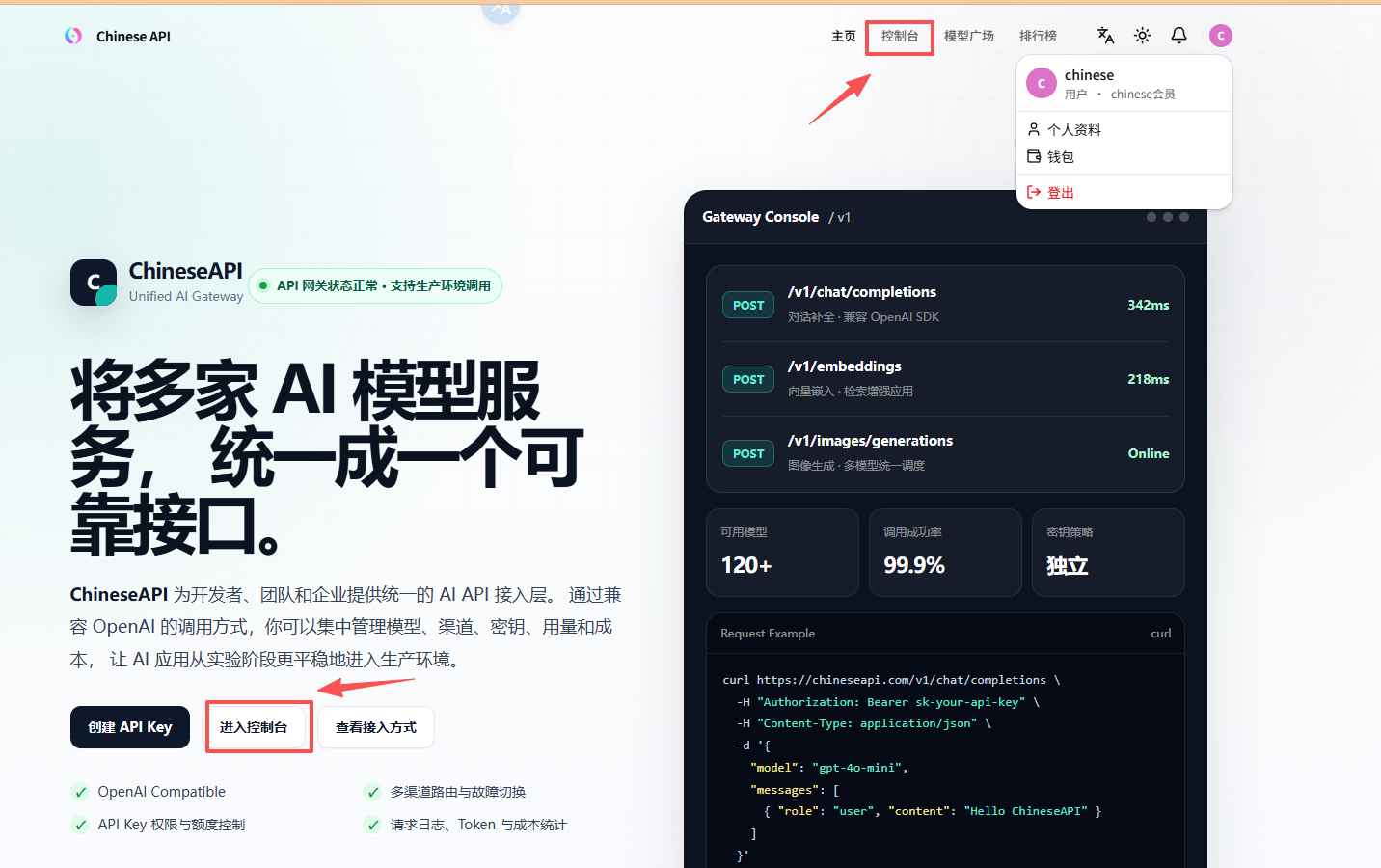Screen dimensions: 1381x868
Task: Click the 调用成功率 99.9% stat card
Action: (945, 553)
